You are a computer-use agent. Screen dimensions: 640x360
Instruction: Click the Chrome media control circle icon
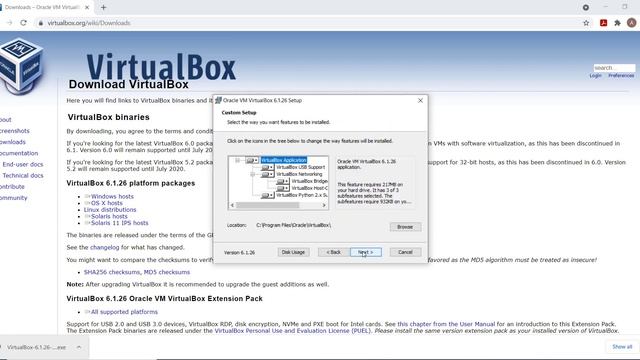[586, 7]
